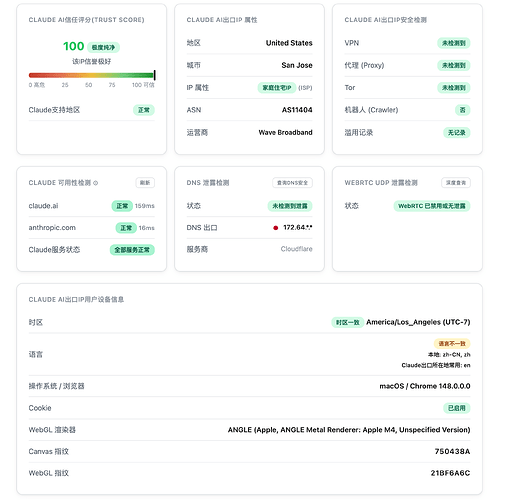The width and height of the screenshot is (519, 500).
Task: Click the black marker at the end of the trust bar
Action: pyautogui.click(x=154, y=75)
